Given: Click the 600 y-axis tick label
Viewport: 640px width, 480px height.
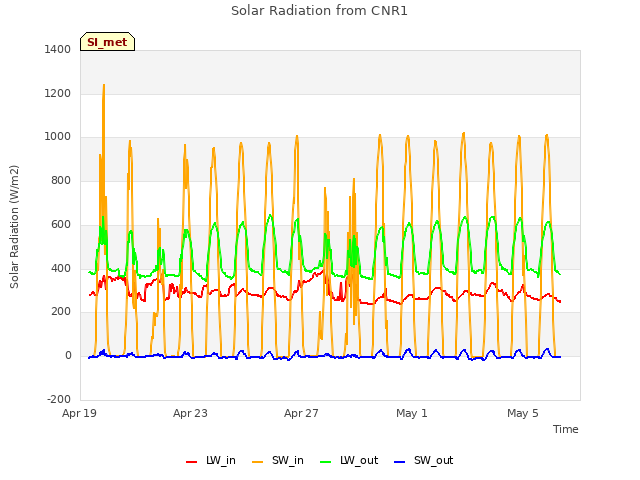Looking at the screenshot, I should 61,224.
